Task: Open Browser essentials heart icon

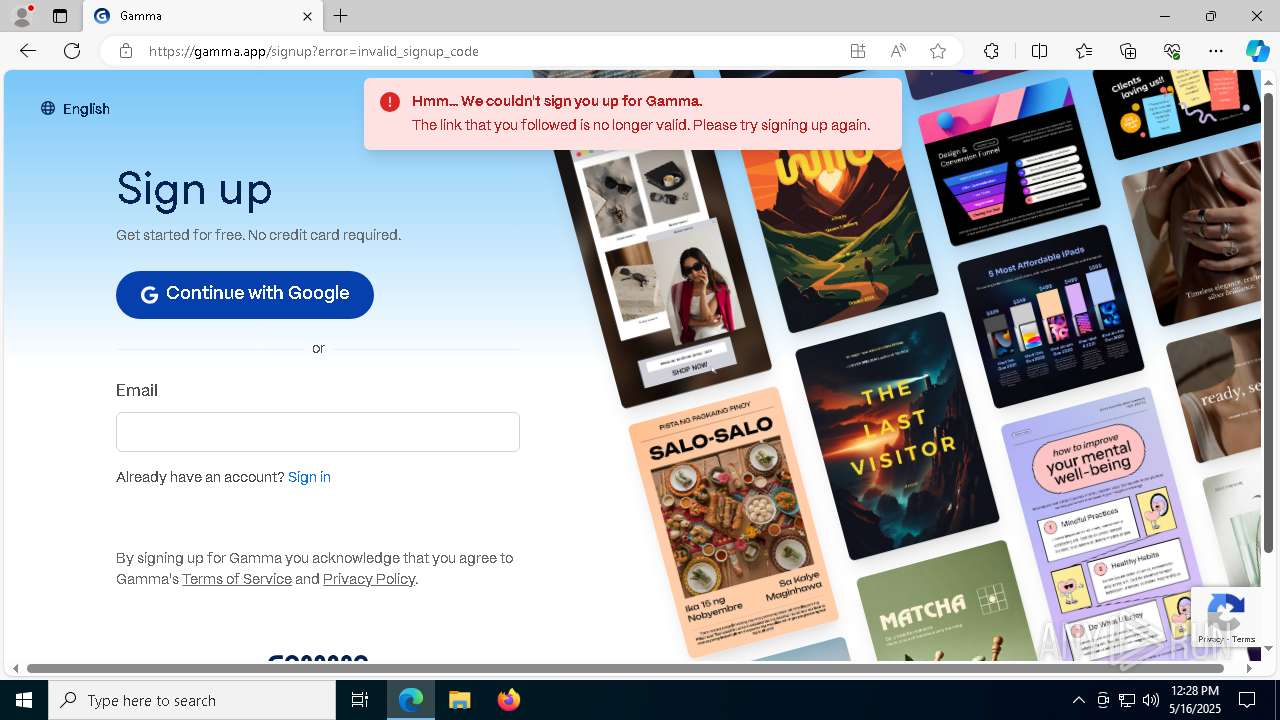Action: coord(1172,51)
